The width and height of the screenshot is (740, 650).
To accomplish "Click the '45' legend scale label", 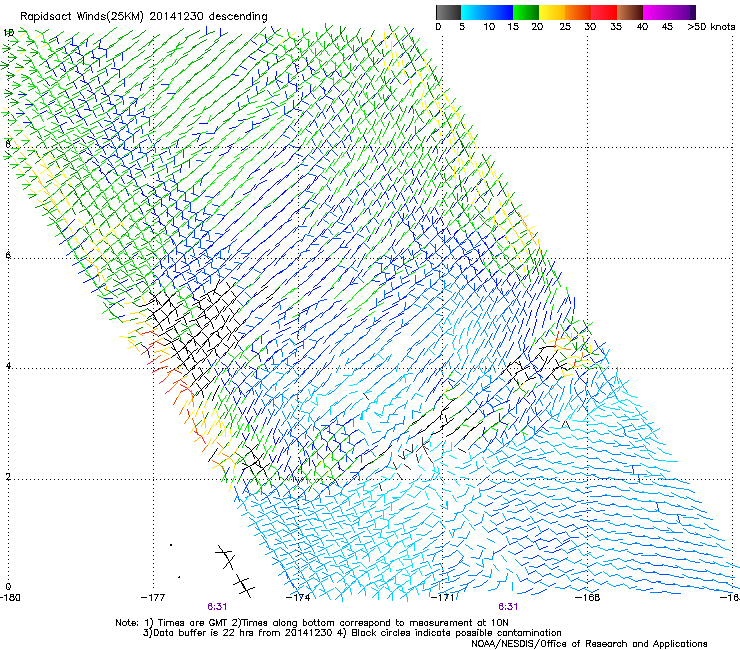I will pyautogui.click(x=667, y=26).
